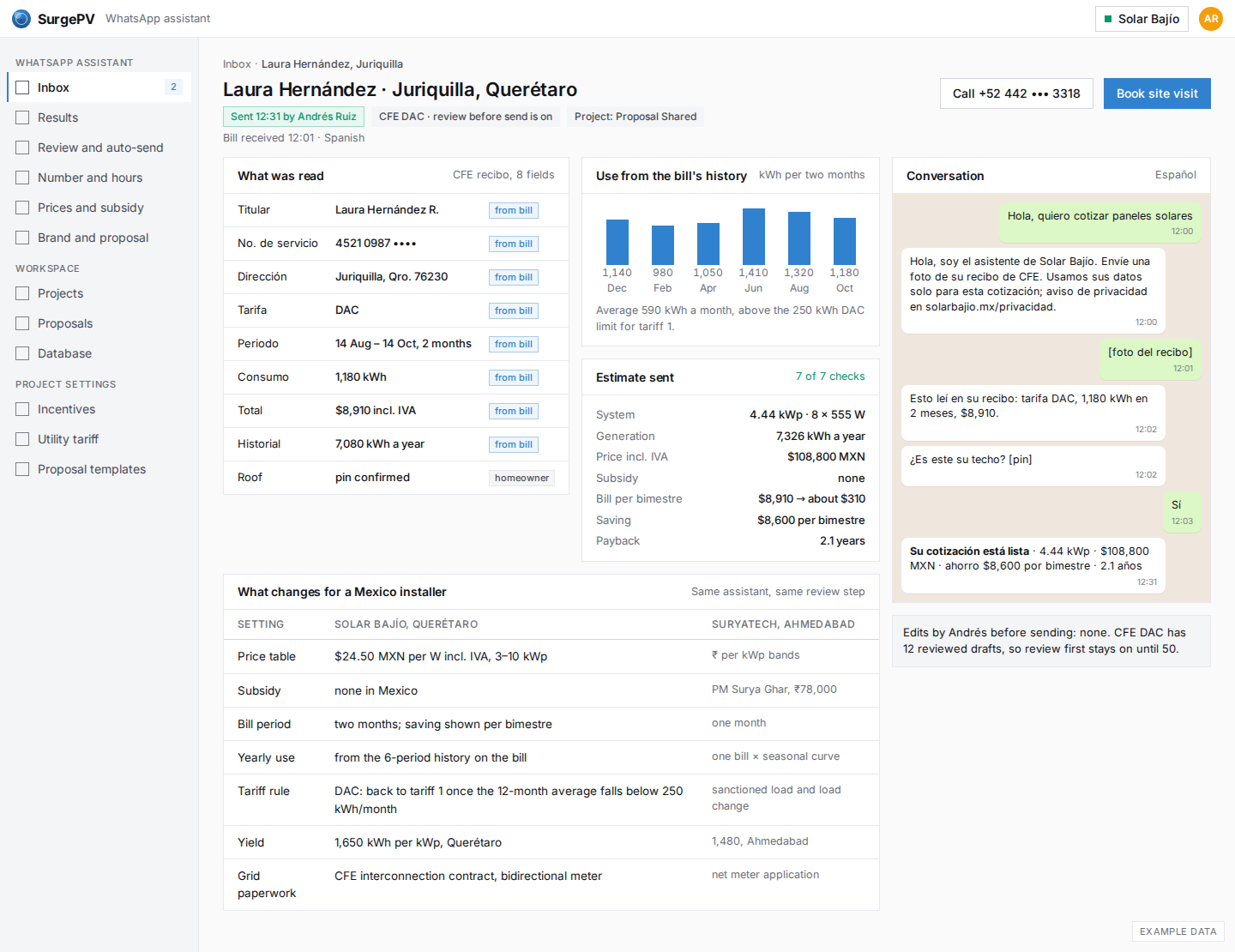This screenshot has height=952, width=1235.
Task: Tick the Number and hours checkbox
Action: click(x=22, y=178)
